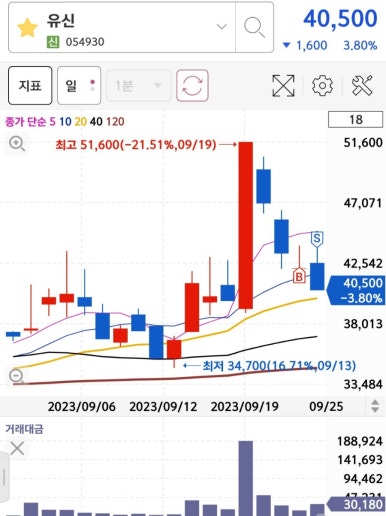Click the S sell marker on chart
The image size is (386, 516).
[317, 239]
